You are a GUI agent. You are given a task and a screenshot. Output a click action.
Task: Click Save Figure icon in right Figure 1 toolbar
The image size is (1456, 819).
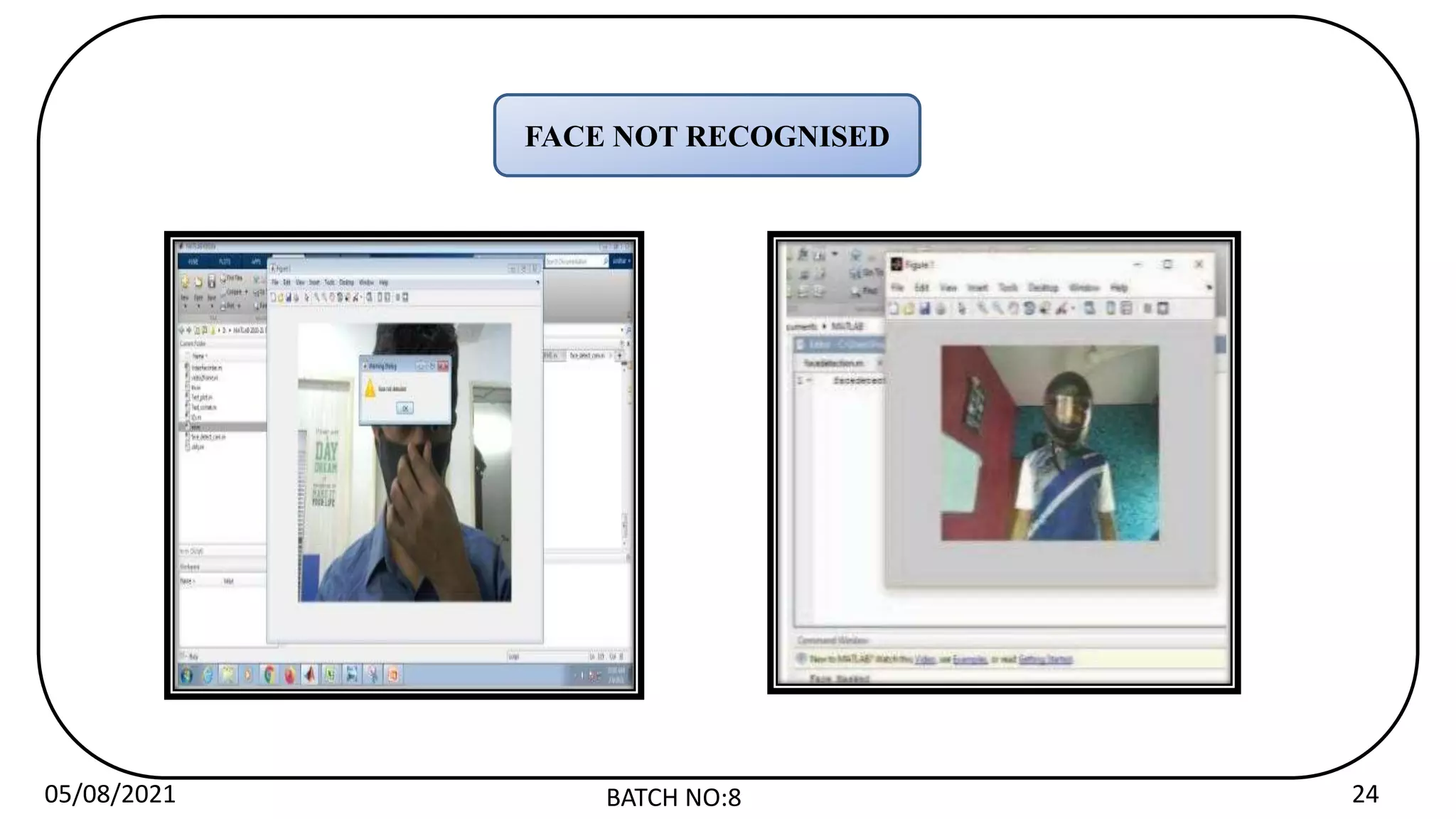coord(924,309)
